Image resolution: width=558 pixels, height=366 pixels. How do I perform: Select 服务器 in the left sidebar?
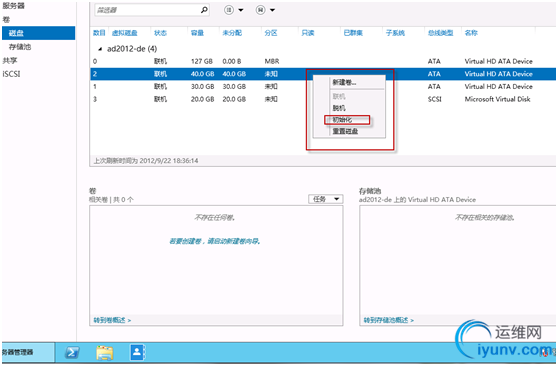tap(14, 6)
